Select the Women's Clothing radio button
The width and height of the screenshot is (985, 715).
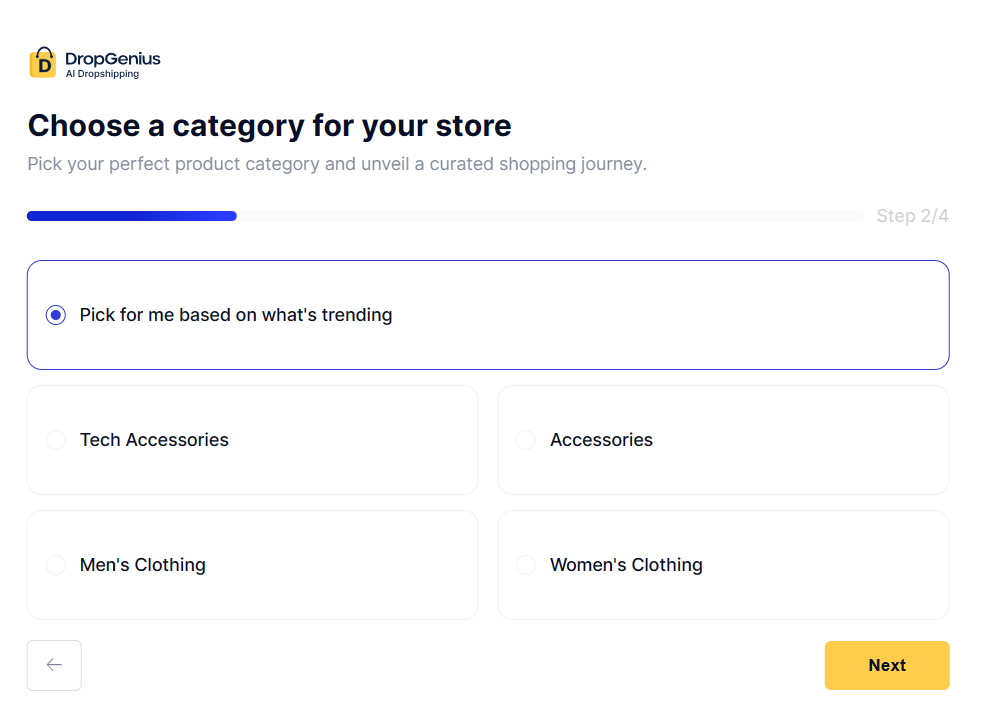point(525,564)
